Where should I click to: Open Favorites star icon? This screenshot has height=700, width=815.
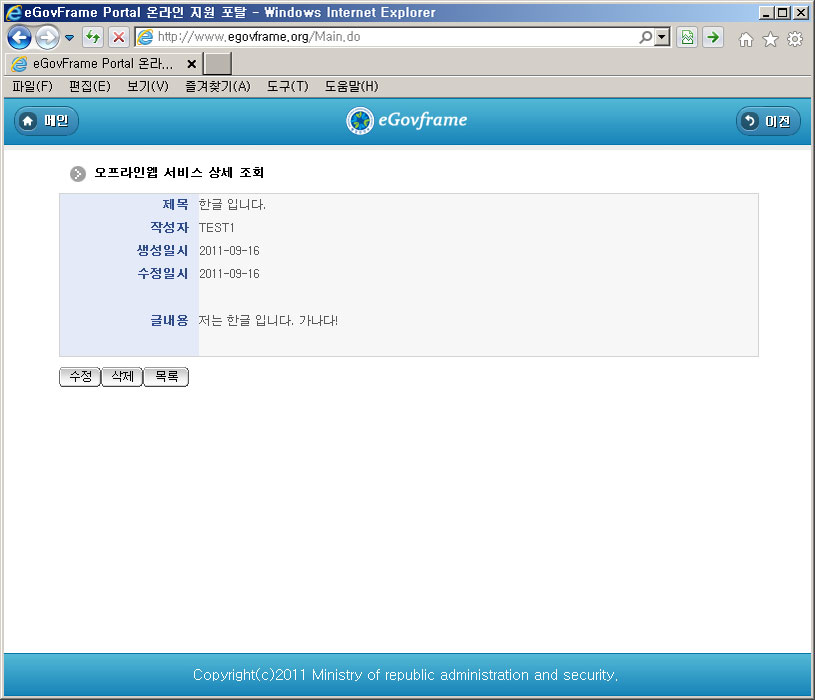pyautogui.click(x=770, y=39)
